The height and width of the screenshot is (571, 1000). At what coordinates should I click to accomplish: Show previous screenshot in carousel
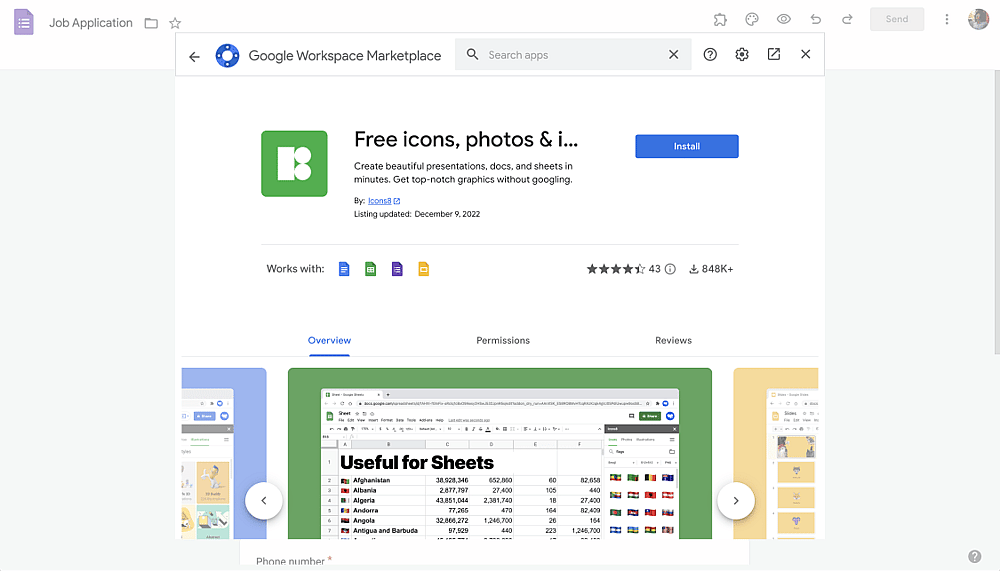point(263,501)
